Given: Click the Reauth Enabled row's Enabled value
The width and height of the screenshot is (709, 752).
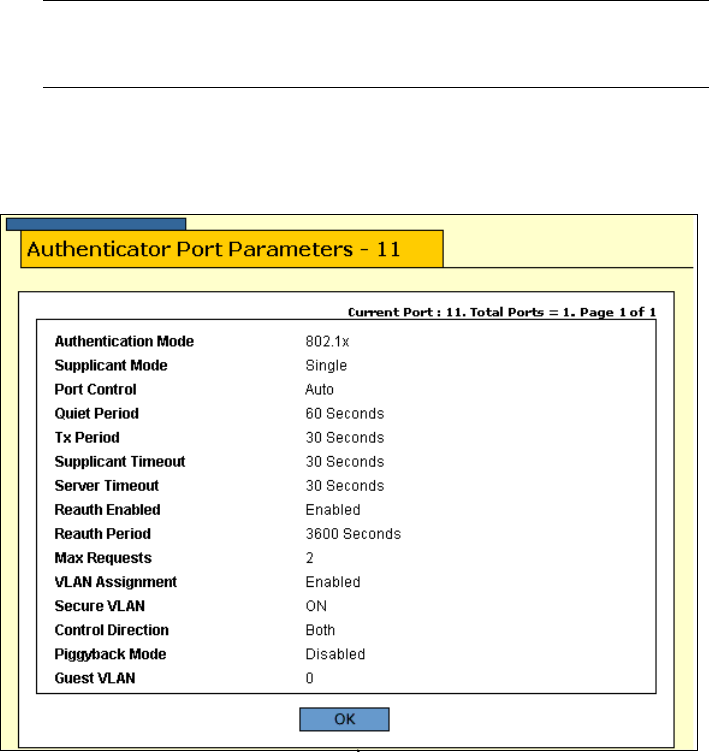Looking at the screenshot, I should pyautogui.click(x=333, y=509).
